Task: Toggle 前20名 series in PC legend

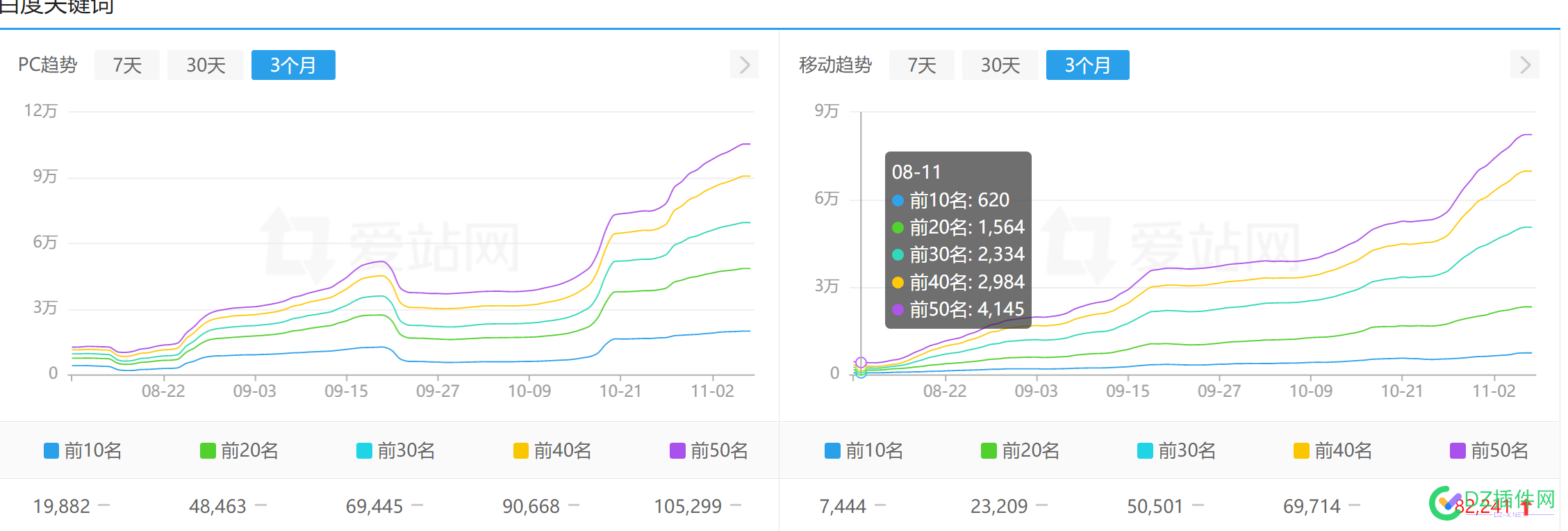Action: pos(239,451)
